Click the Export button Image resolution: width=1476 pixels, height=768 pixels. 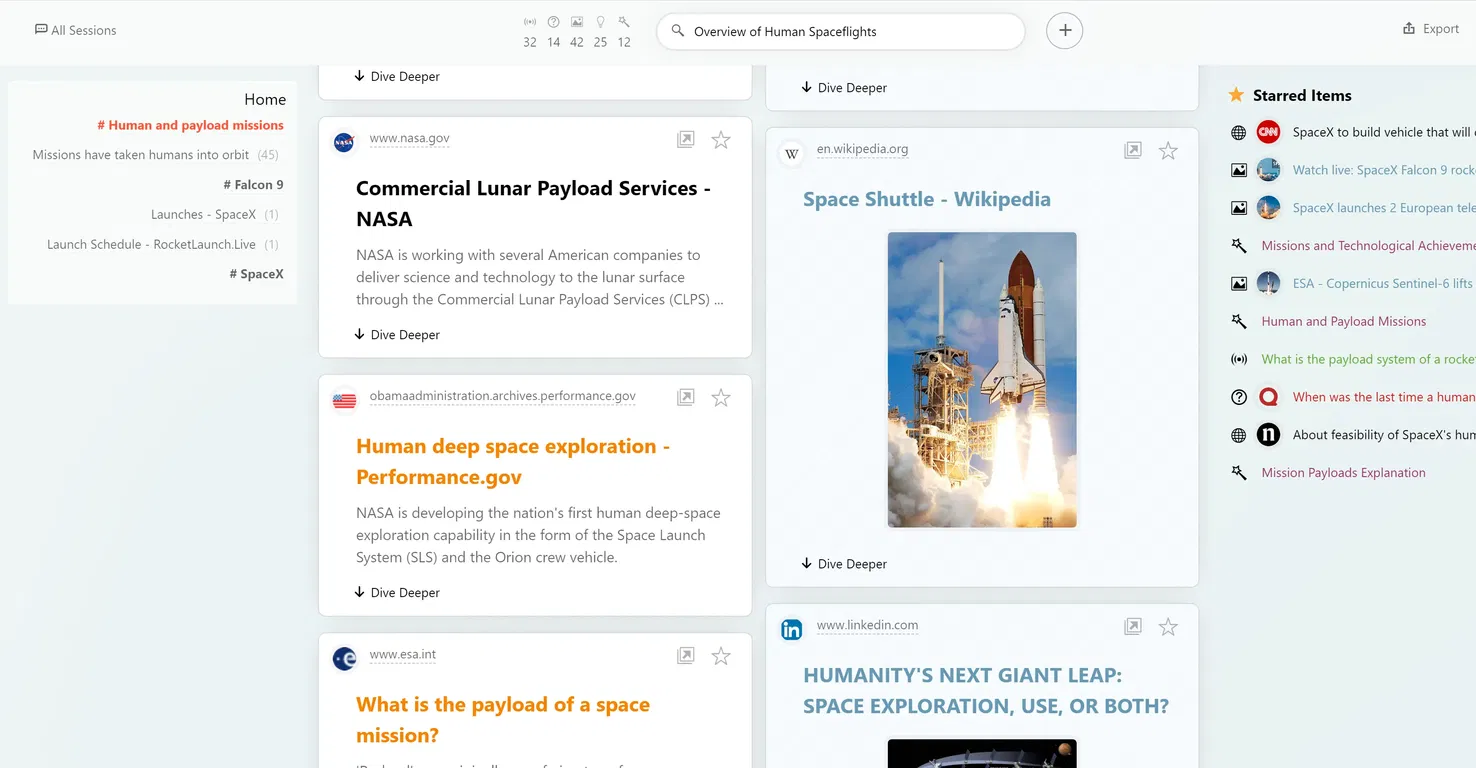tap(1431, 29)
